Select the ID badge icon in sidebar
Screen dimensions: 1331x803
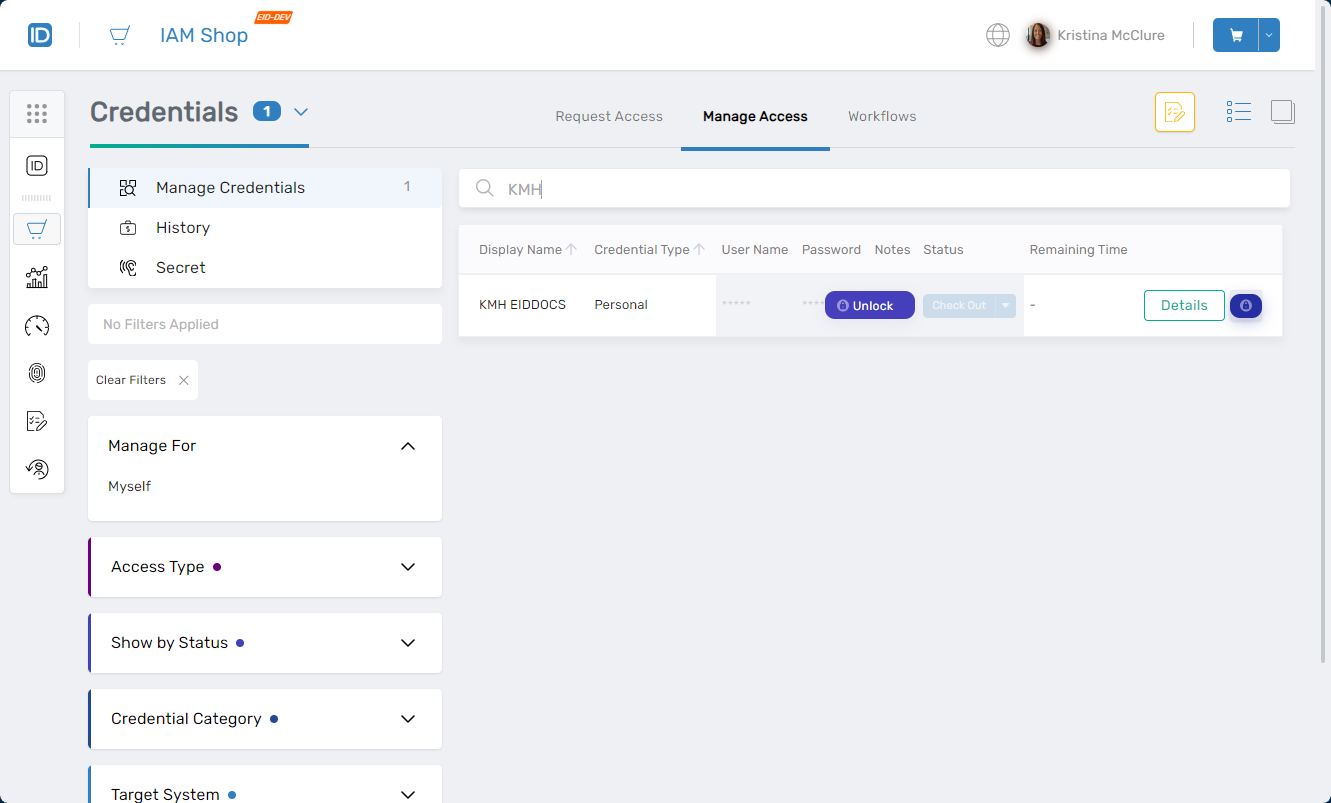pos(37,166)
